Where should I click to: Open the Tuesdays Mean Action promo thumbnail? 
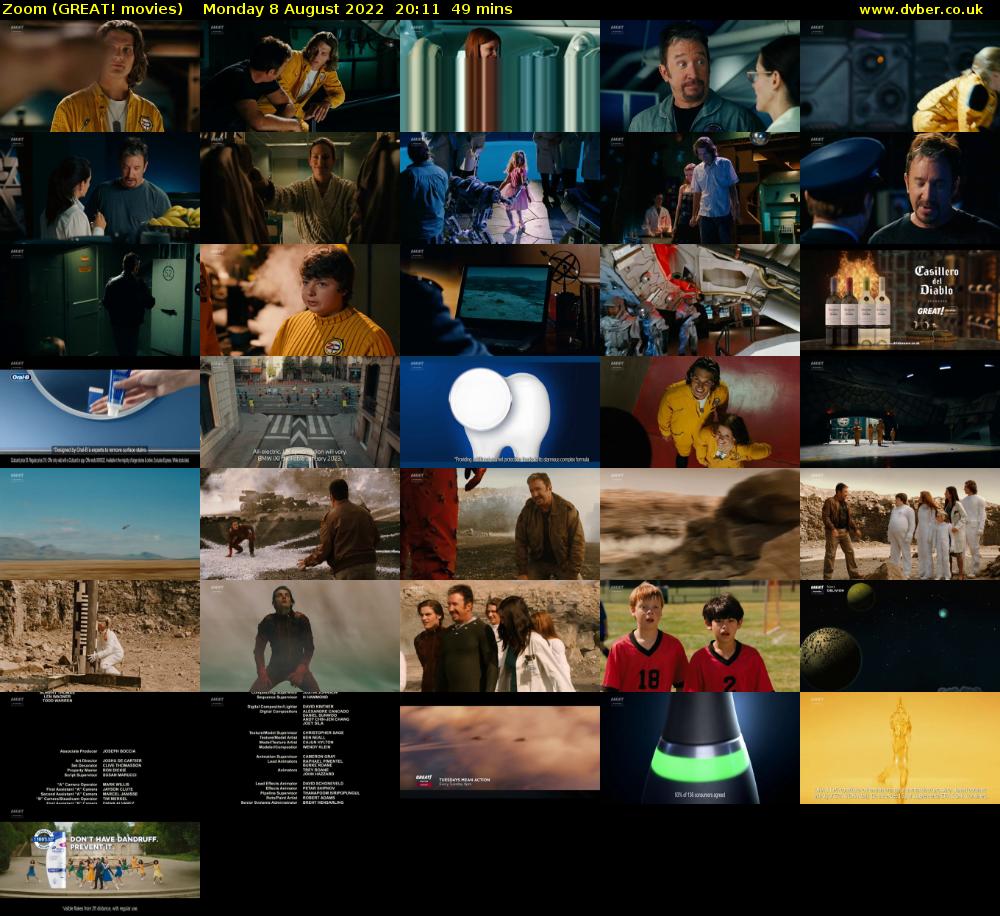[499, 748]
